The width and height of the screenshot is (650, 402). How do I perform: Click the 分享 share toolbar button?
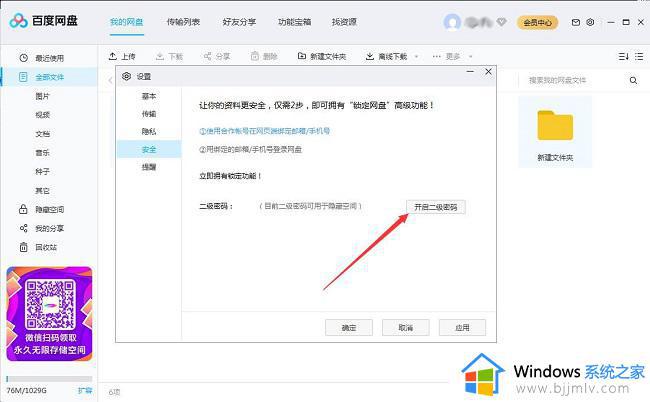pyautogui.click(x=216, y=56)
